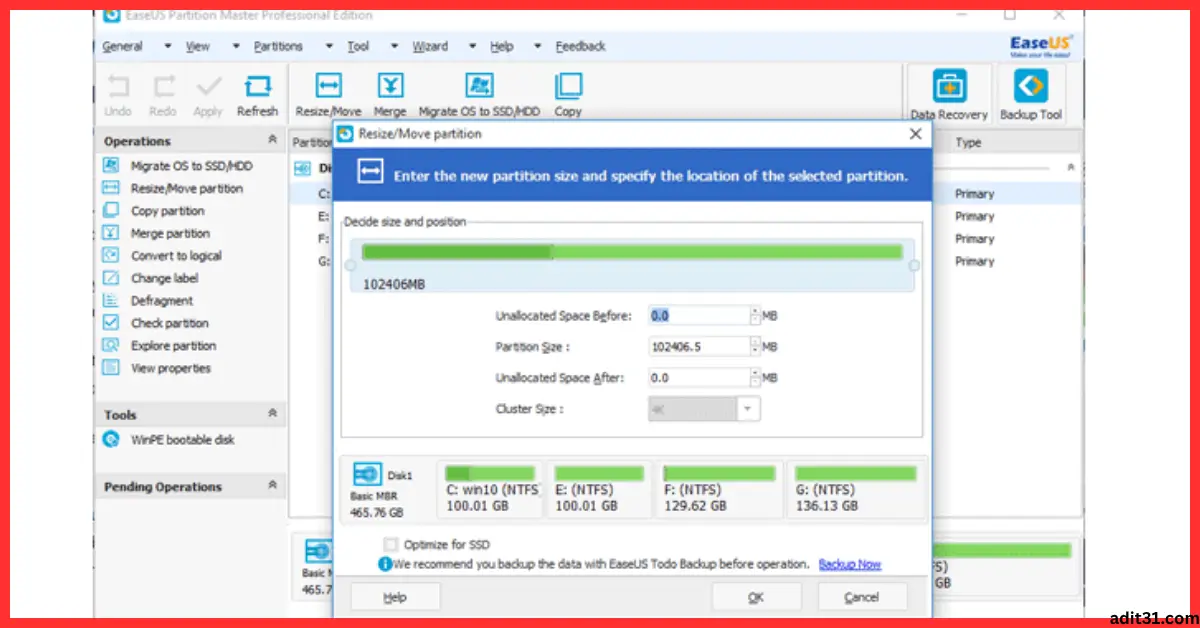Select the F: (NTFS) partition block
This screenshot has width=1200, height=628.
point(719,489)
